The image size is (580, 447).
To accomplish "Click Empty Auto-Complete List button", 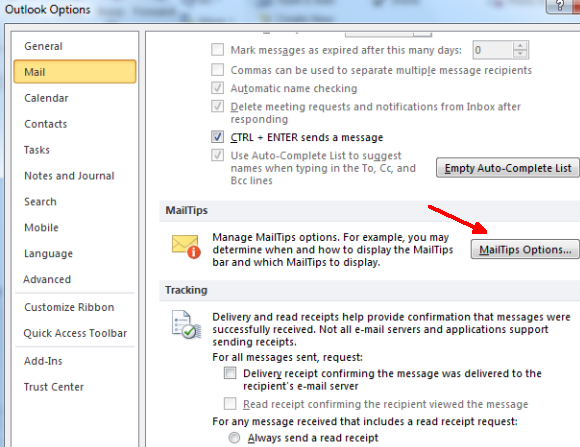I will (508, 168).
